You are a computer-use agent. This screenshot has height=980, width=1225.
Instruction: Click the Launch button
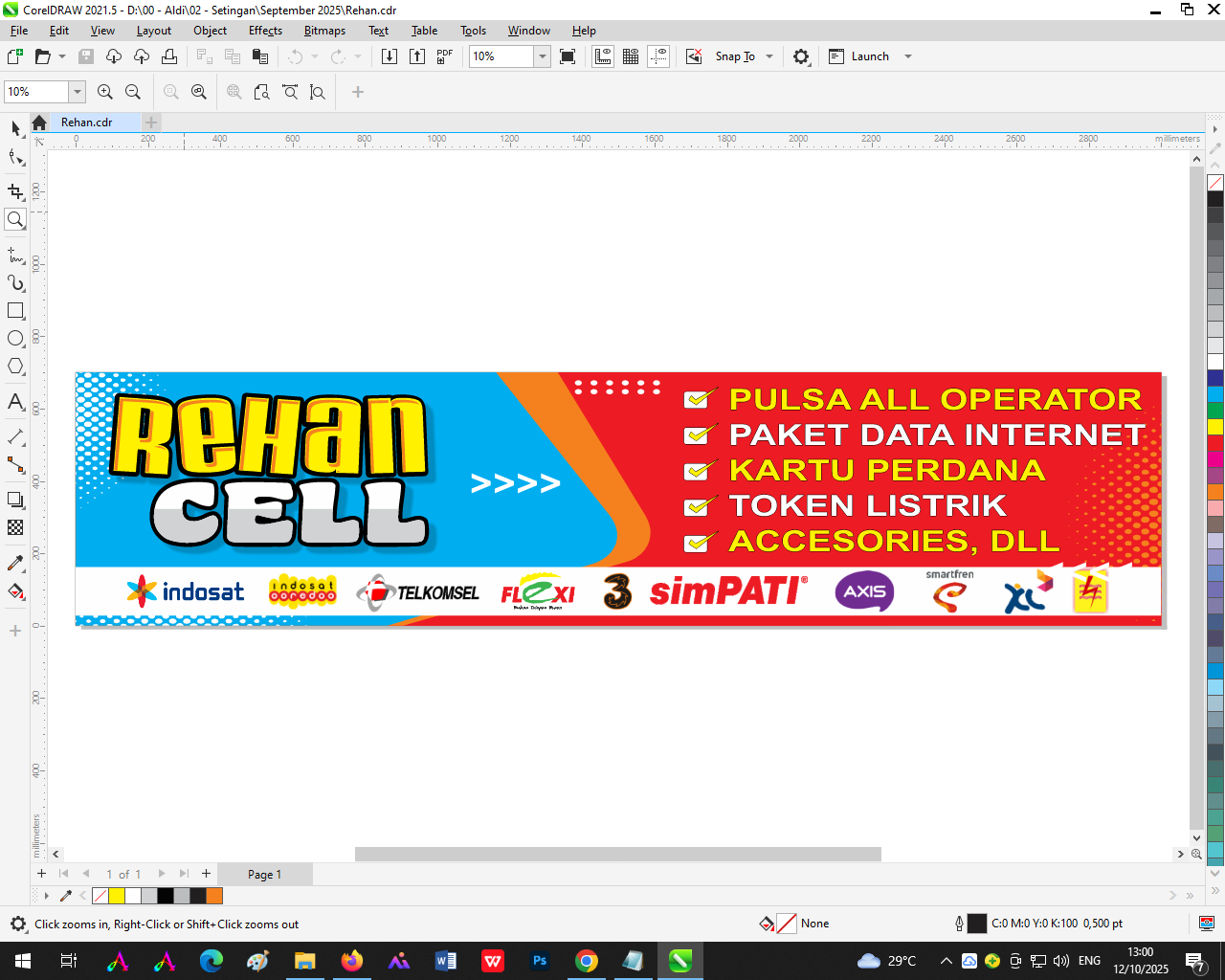point(859,56)
